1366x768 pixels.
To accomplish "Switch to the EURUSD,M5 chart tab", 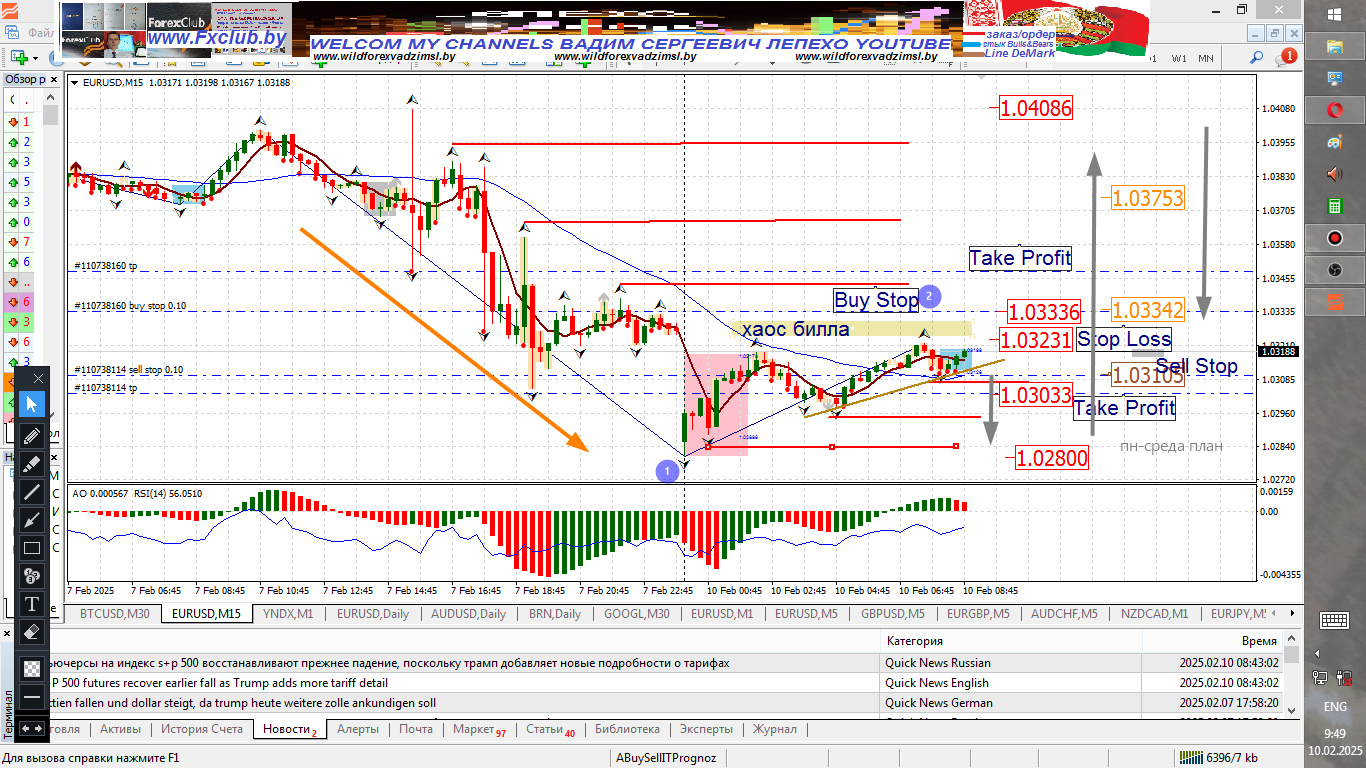I will [x=806, y=614].
